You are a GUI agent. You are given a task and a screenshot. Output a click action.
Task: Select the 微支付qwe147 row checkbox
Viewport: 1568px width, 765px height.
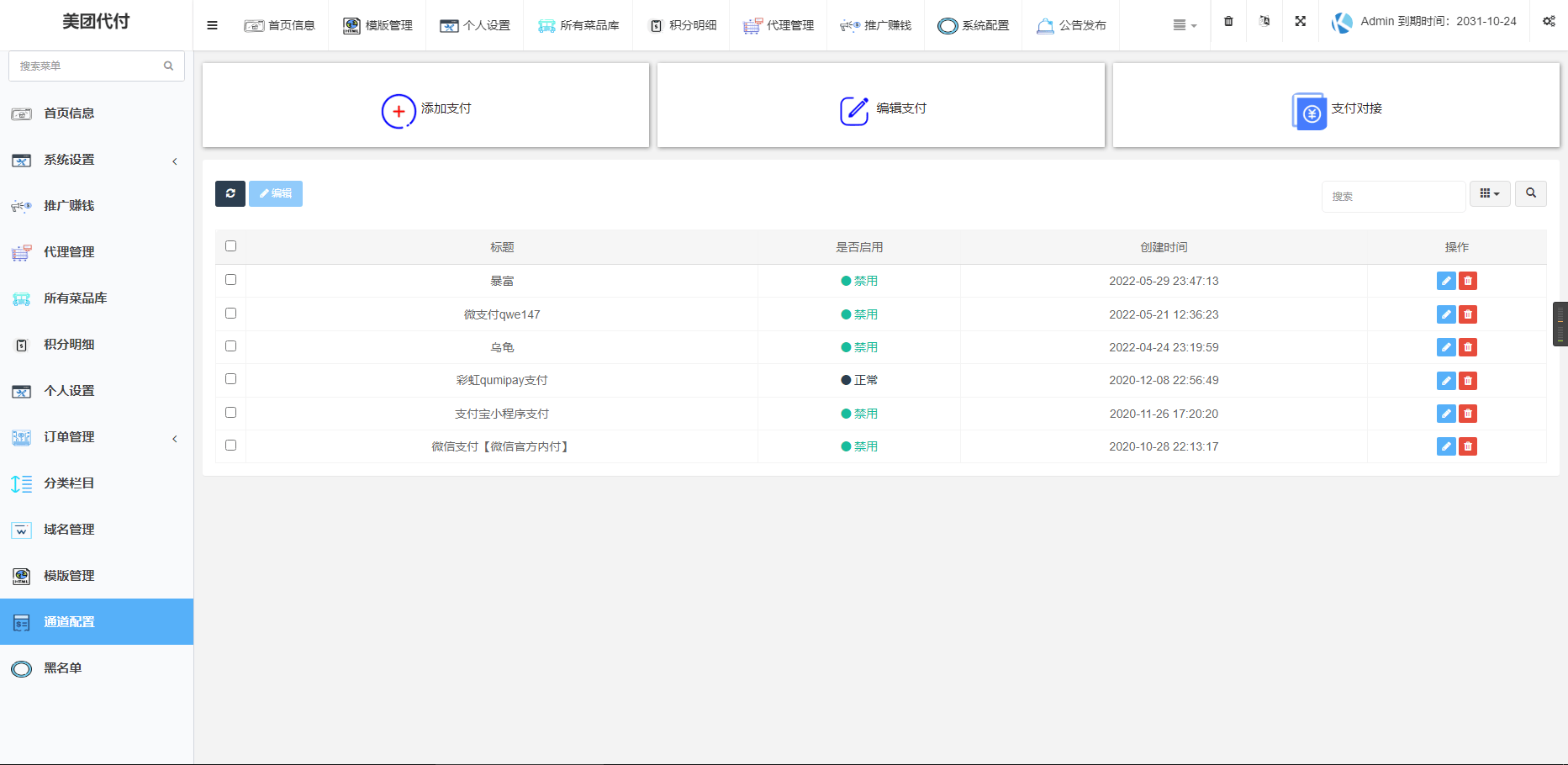pos(231,313)
